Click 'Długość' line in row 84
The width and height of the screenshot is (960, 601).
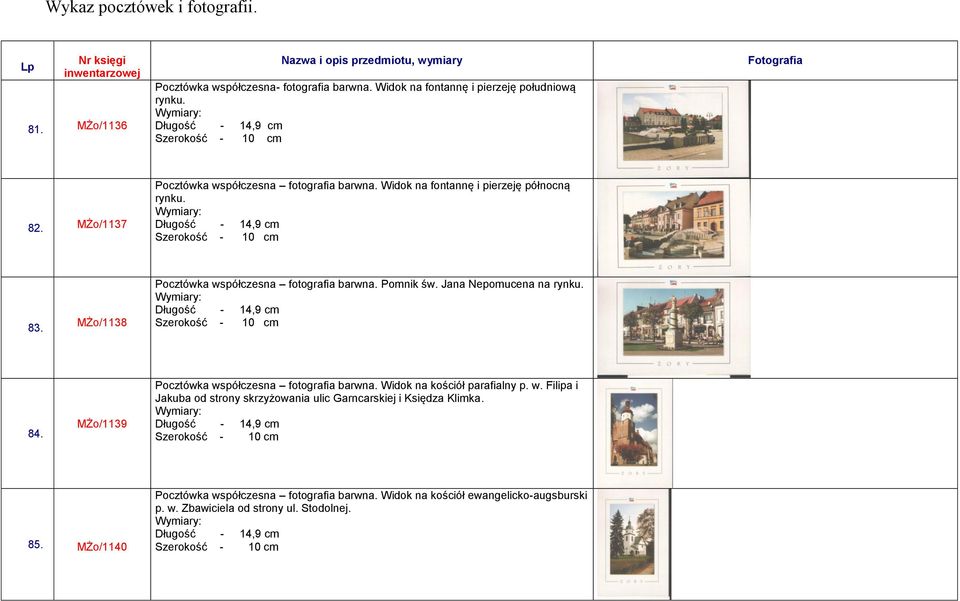tap(217, 424)
